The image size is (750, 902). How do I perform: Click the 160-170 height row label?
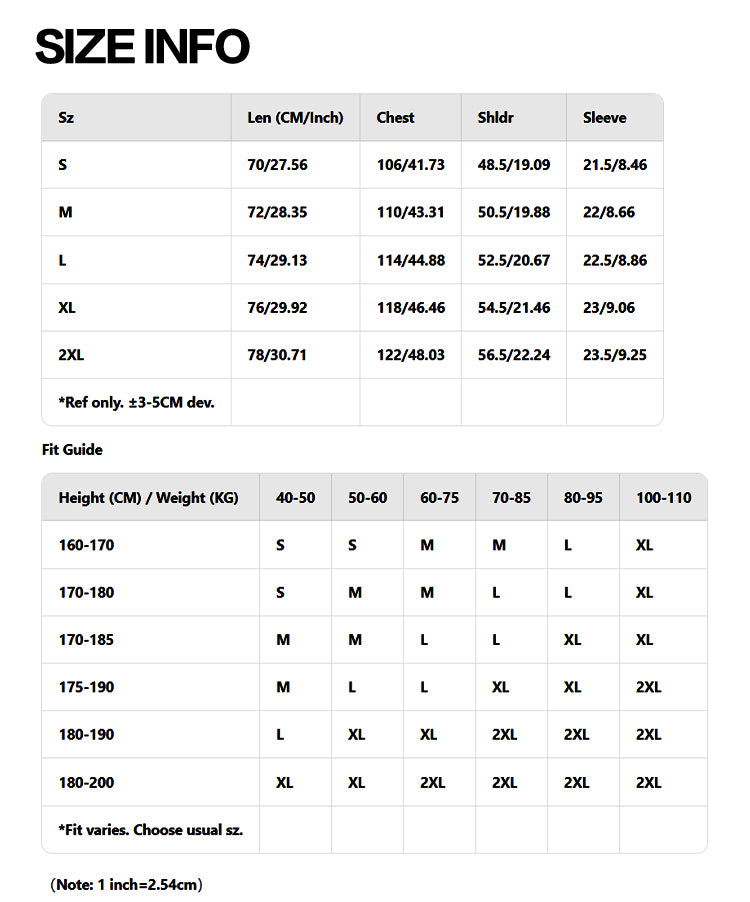(86, 545)
